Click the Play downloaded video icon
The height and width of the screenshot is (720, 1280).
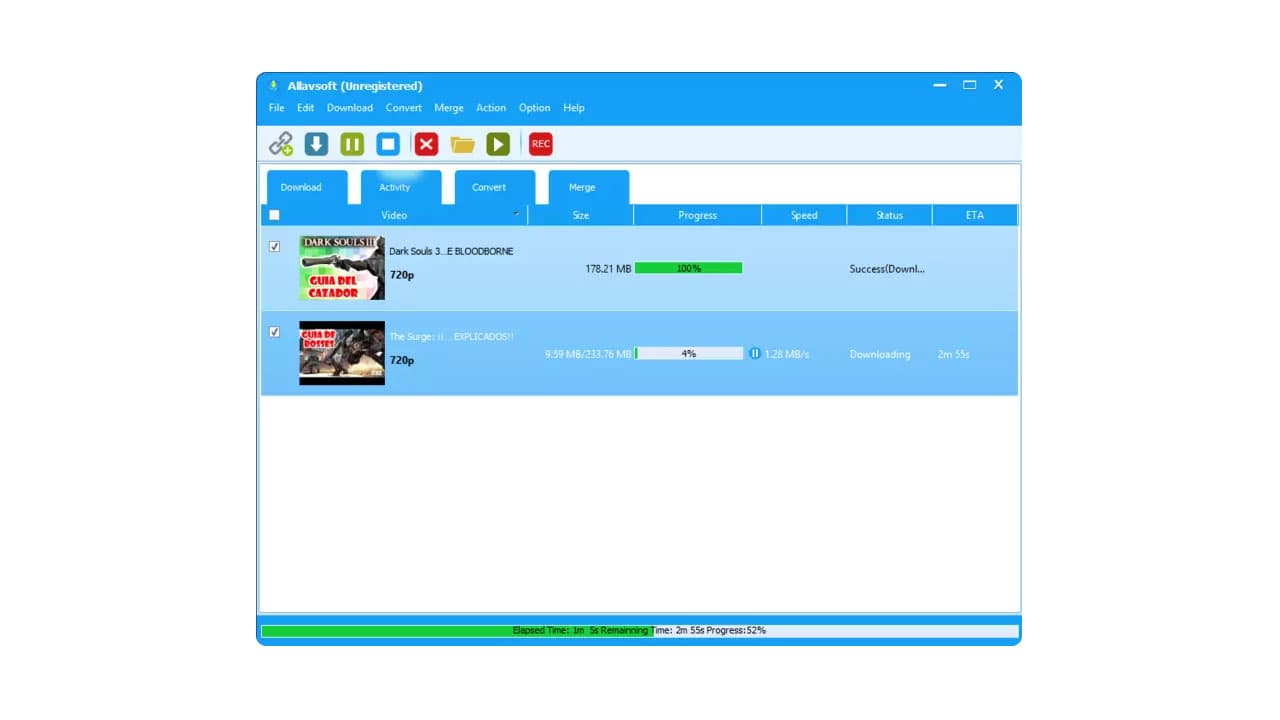point(498,143)
